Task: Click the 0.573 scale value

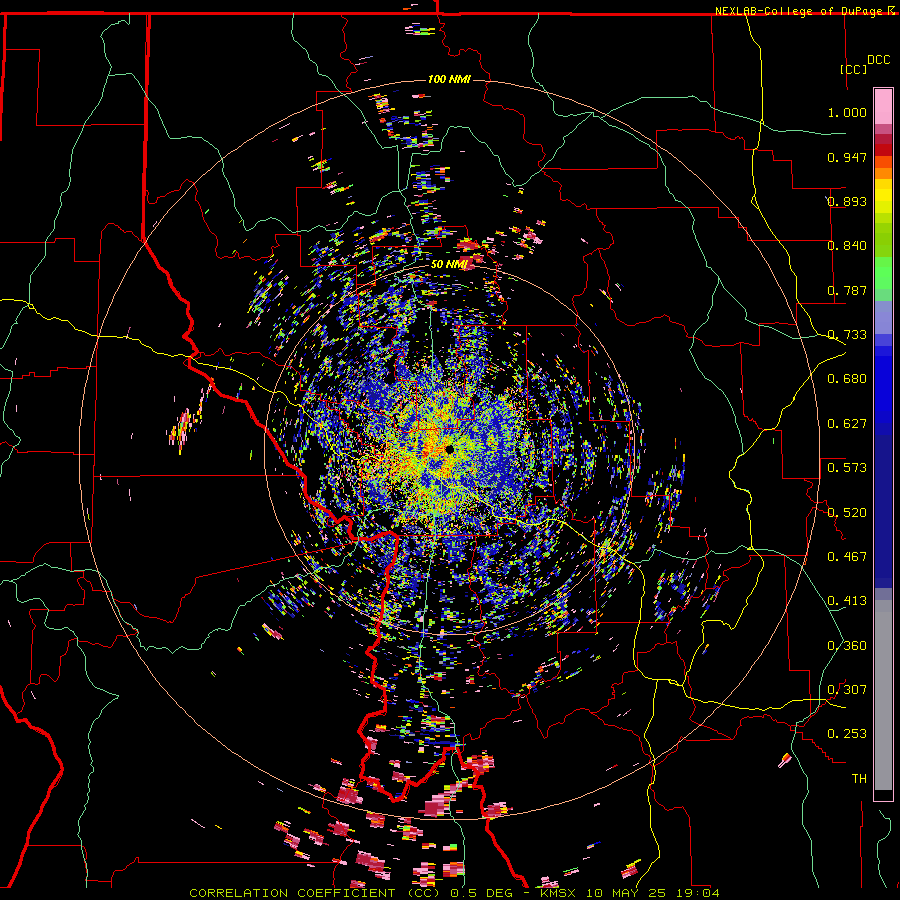Action: pyautogui.click(x=847, y=468)
